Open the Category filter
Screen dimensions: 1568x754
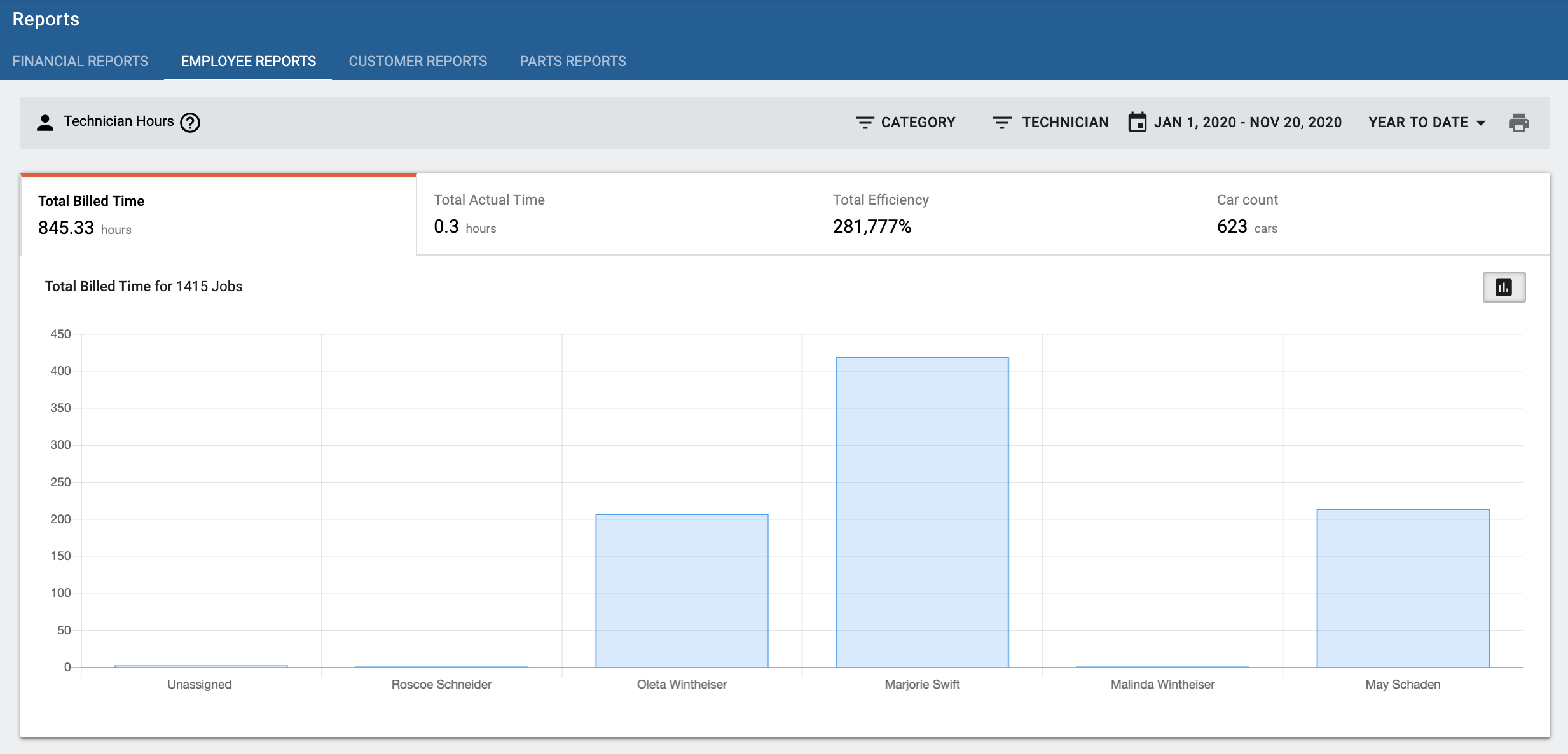pos(905,122)
